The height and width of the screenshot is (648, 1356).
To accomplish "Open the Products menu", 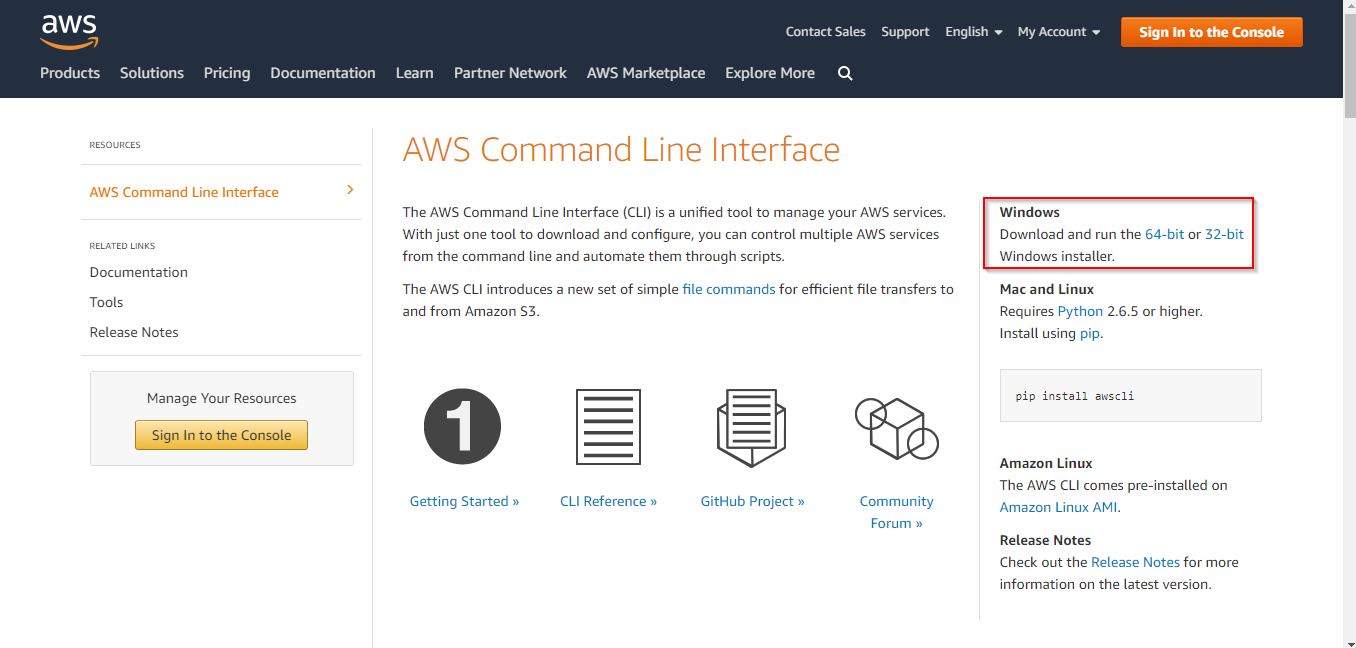I will click(70, 73).
